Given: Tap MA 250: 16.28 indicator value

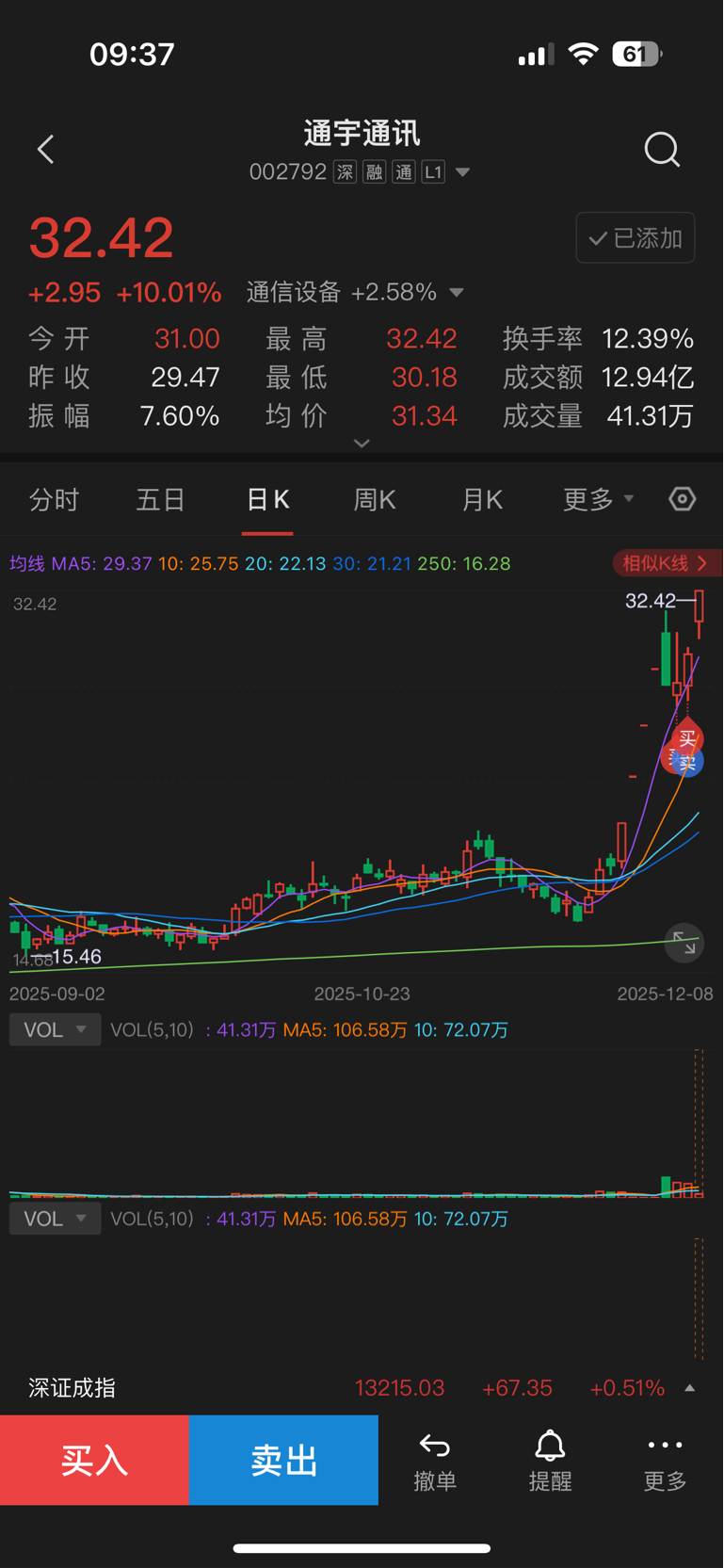Looking at the screenshot, I should click(x=464, y=563).
